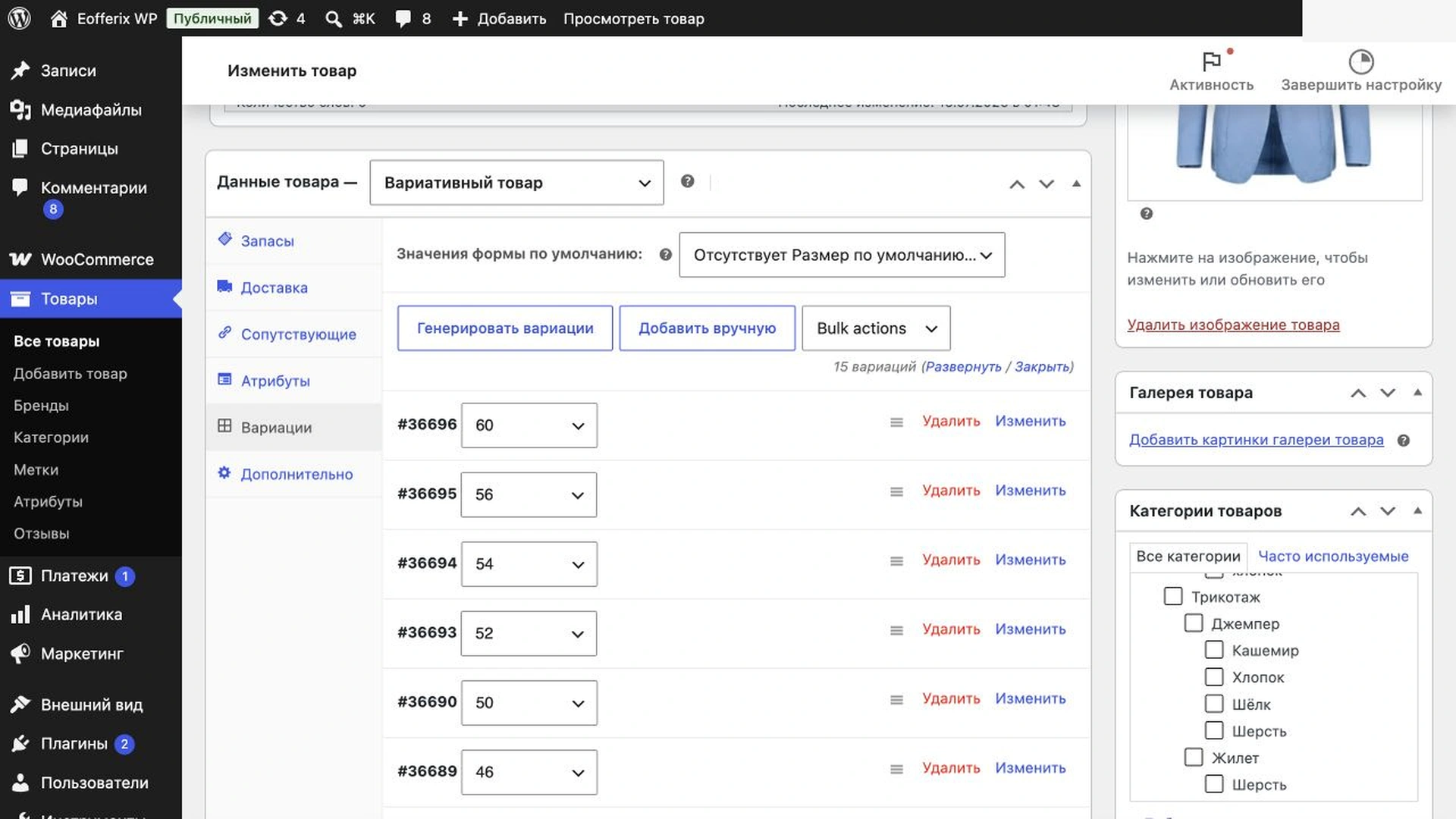This screenshot has width=1456, height=819.
Task: Switch to the Часто используемые categories tab
Action: pos(1333,556)
